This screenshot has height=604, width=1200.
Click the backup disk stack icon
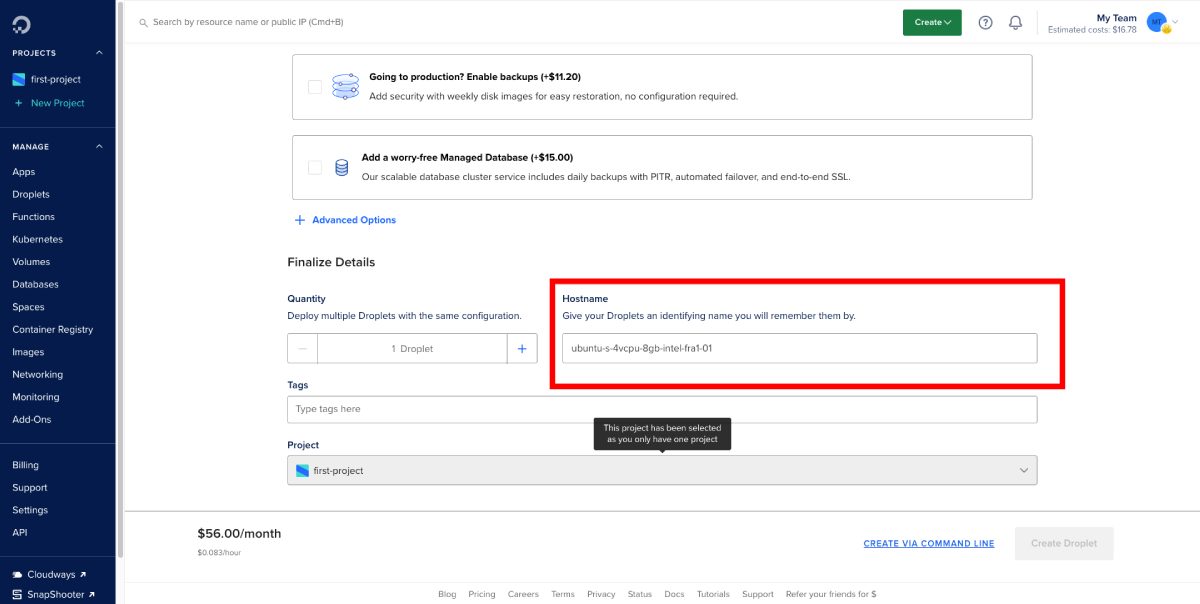[344, 87]
